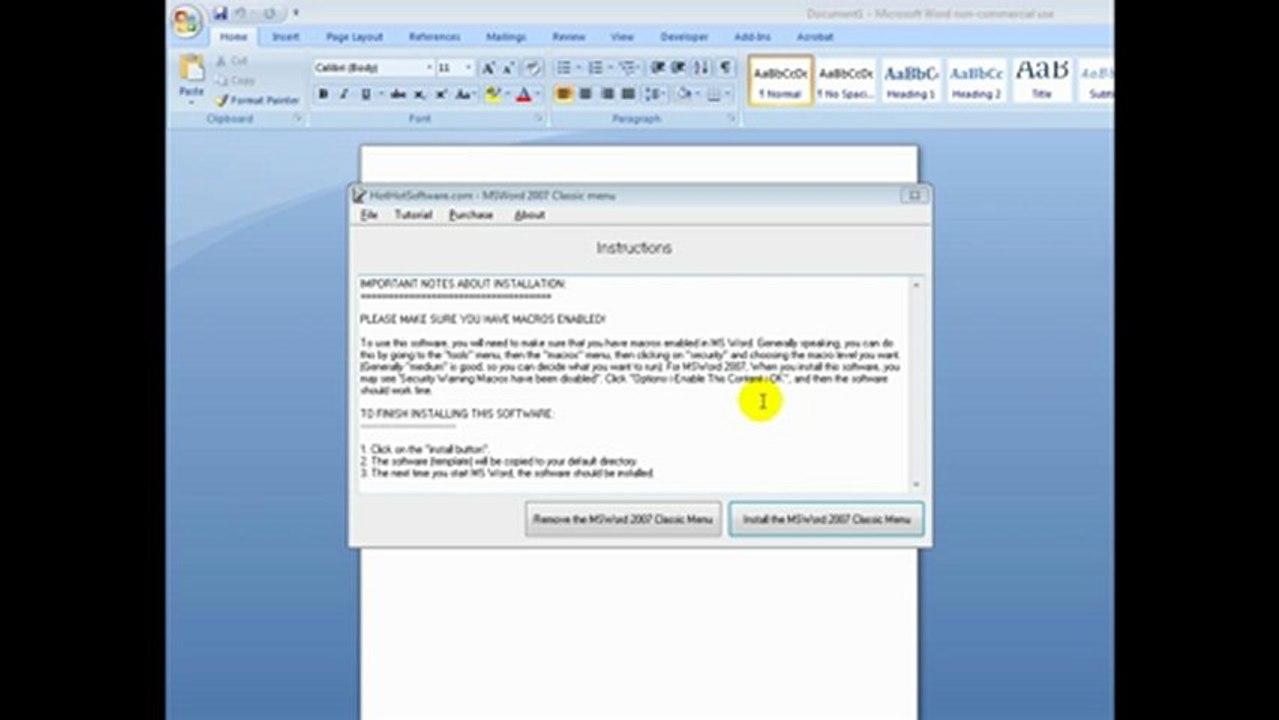Click the Undo icon in Quick Access toolbar
The height and width of the screenshot is (720, 1279).
click(241, 13)
